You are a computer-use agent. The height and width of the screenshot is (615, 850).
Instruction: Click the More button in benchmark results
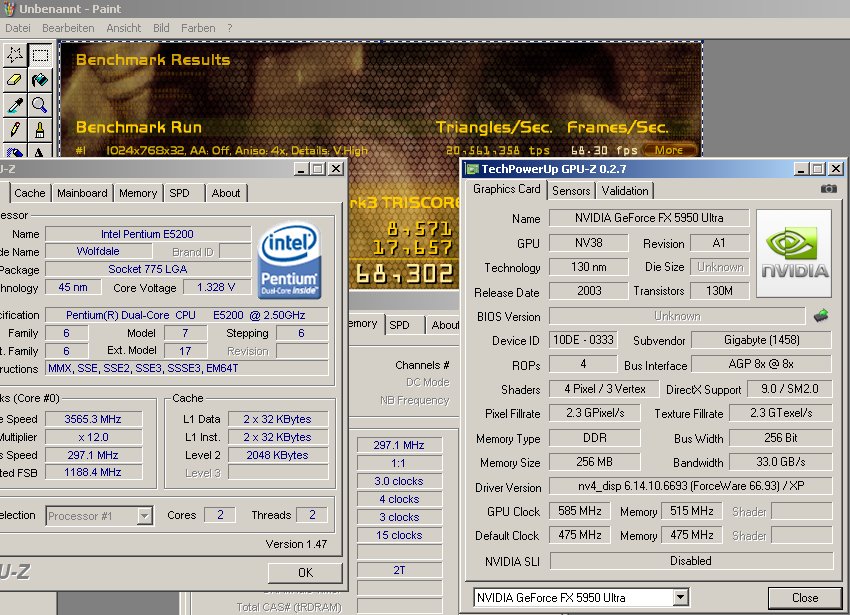669,150
